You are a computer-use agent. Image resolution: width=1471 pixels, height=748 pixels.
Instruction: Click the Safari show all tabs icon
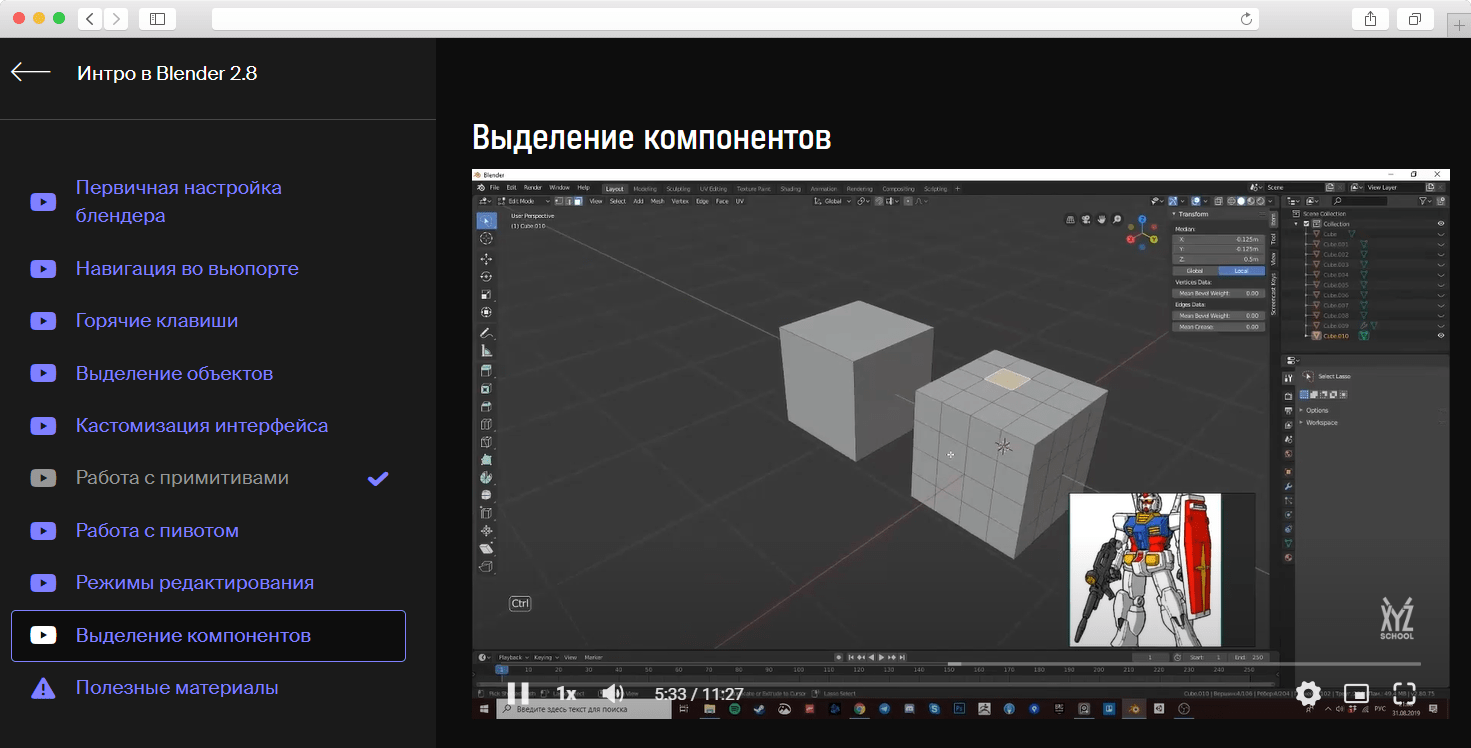(1415, 18)
